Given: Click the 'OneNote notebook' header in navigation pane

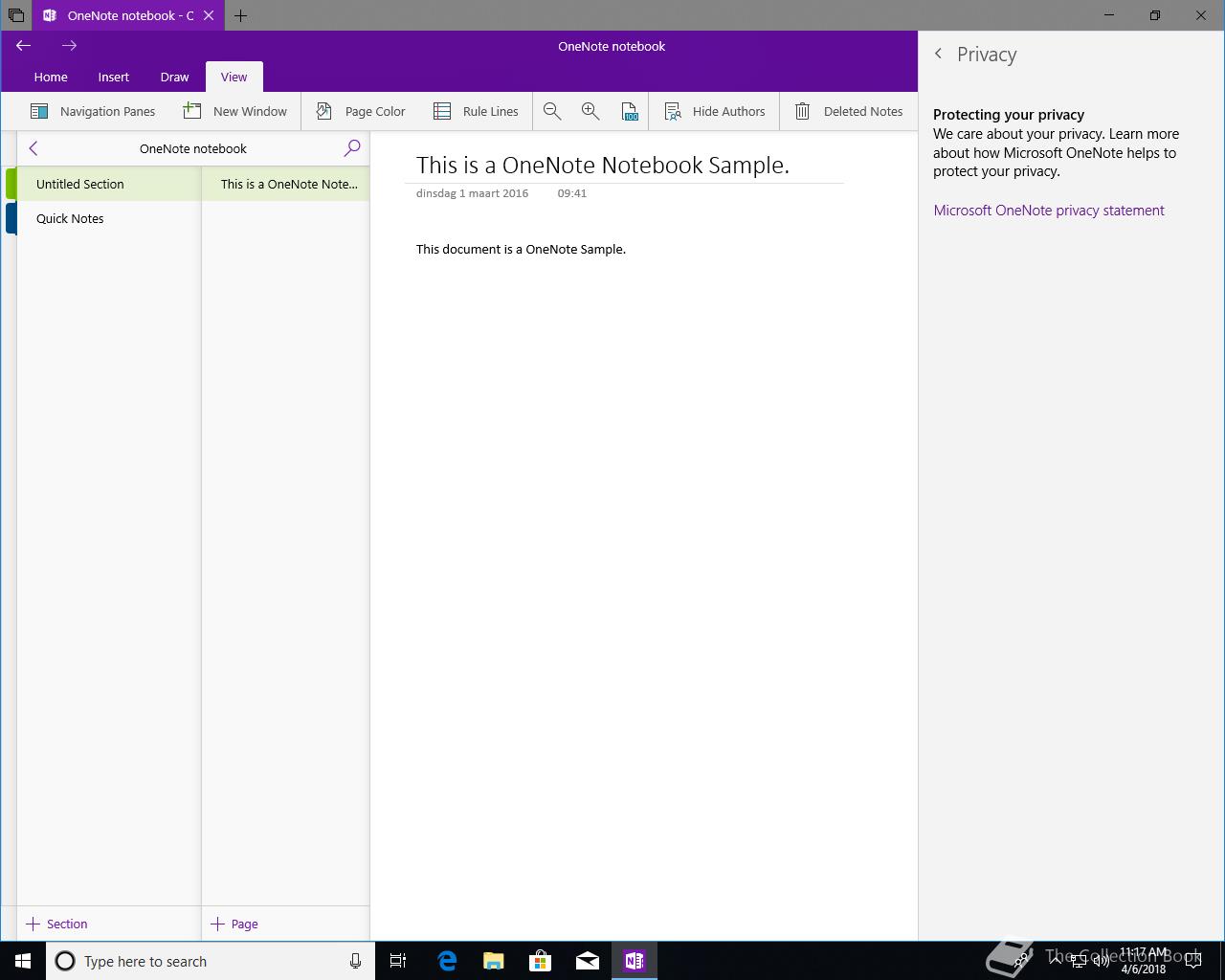Looking at the screenshot, I should (x=193, y=148).
